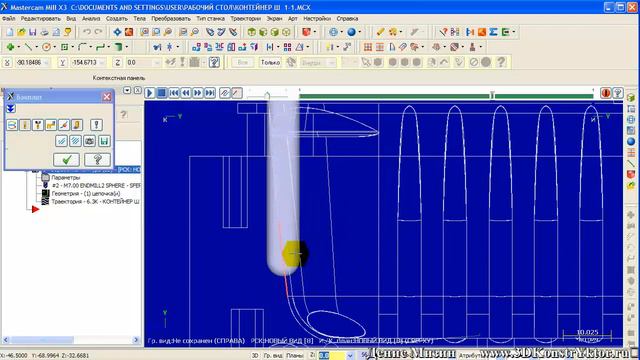
Task: Select the circle/arc creation tool
Action: pyautogui.click(x=47, y=47)
